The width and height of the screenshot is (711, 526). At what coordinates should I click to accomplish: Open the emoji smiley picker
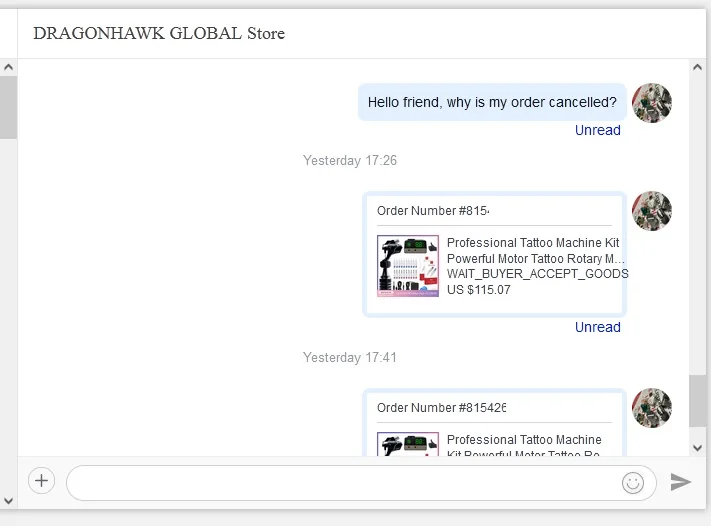[633, 483]
